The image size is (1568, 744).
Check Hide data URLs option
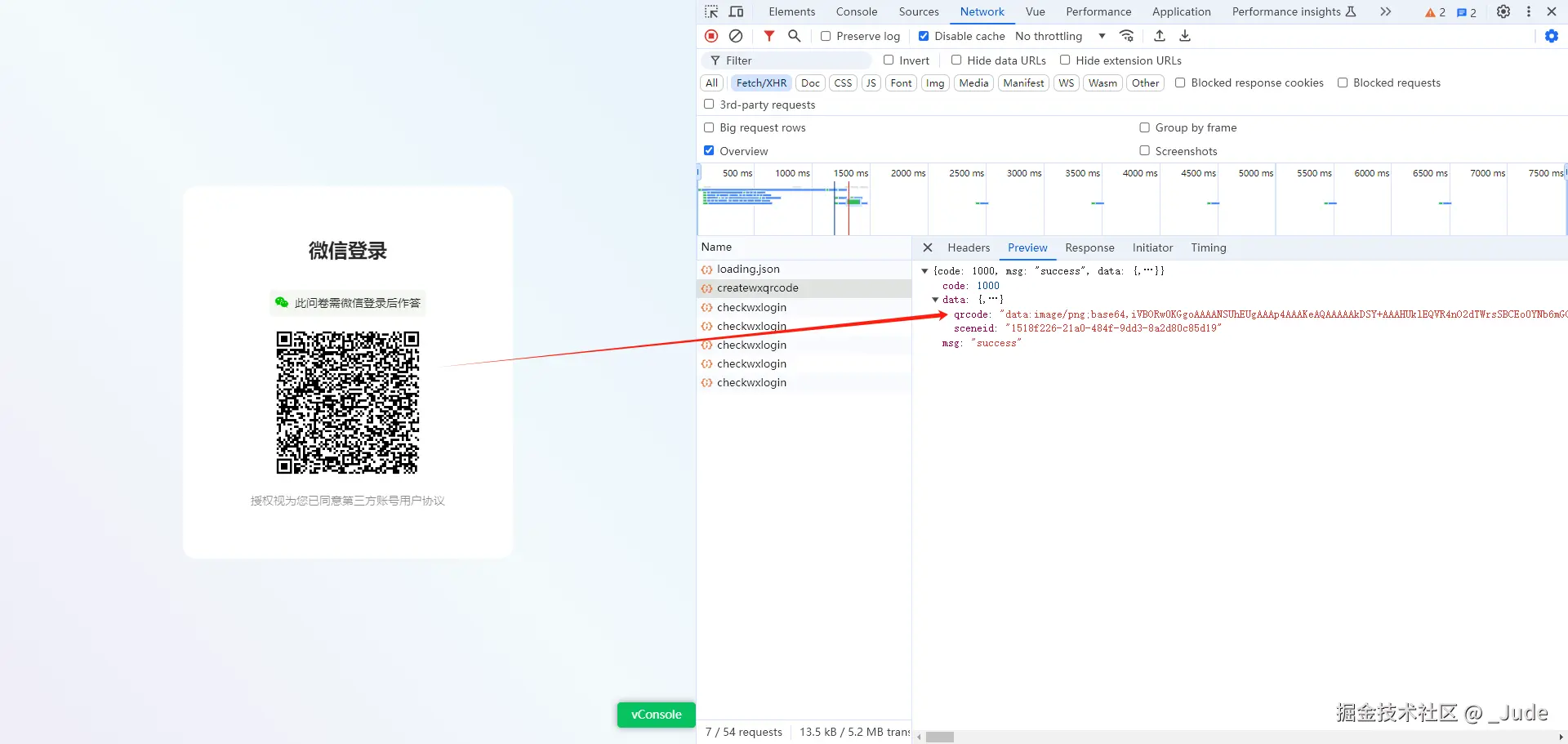pyautogui.click(x=956, y=60)
